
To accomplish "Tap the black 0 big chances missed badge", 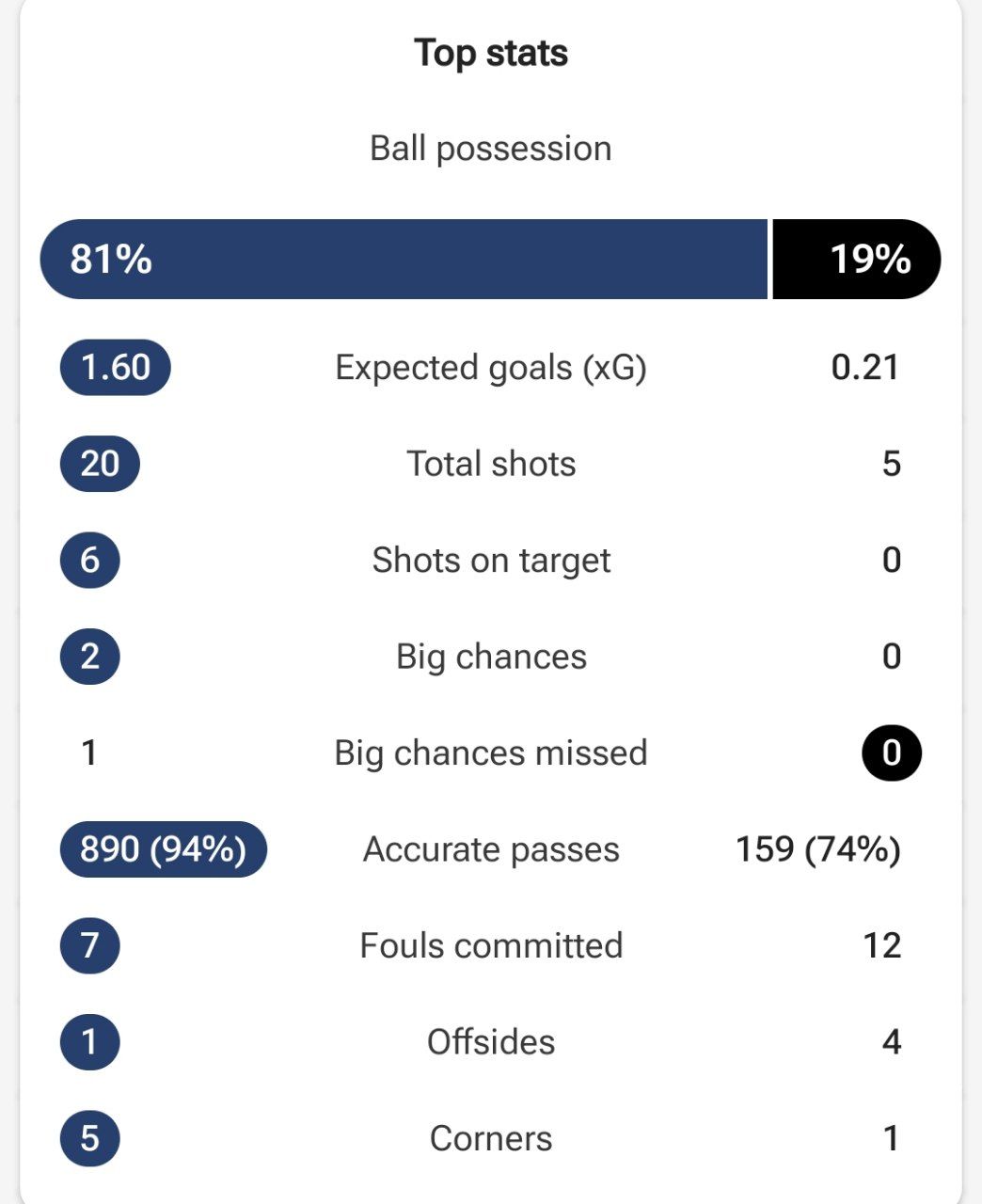I will tap(892, 753).
